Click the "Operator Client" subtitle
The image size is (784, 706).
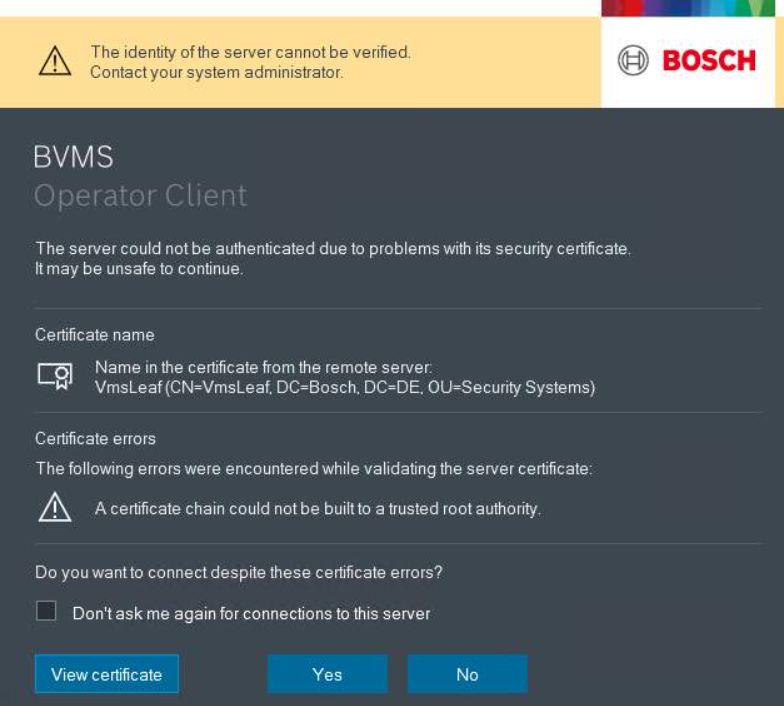click(x=140, y=195)
